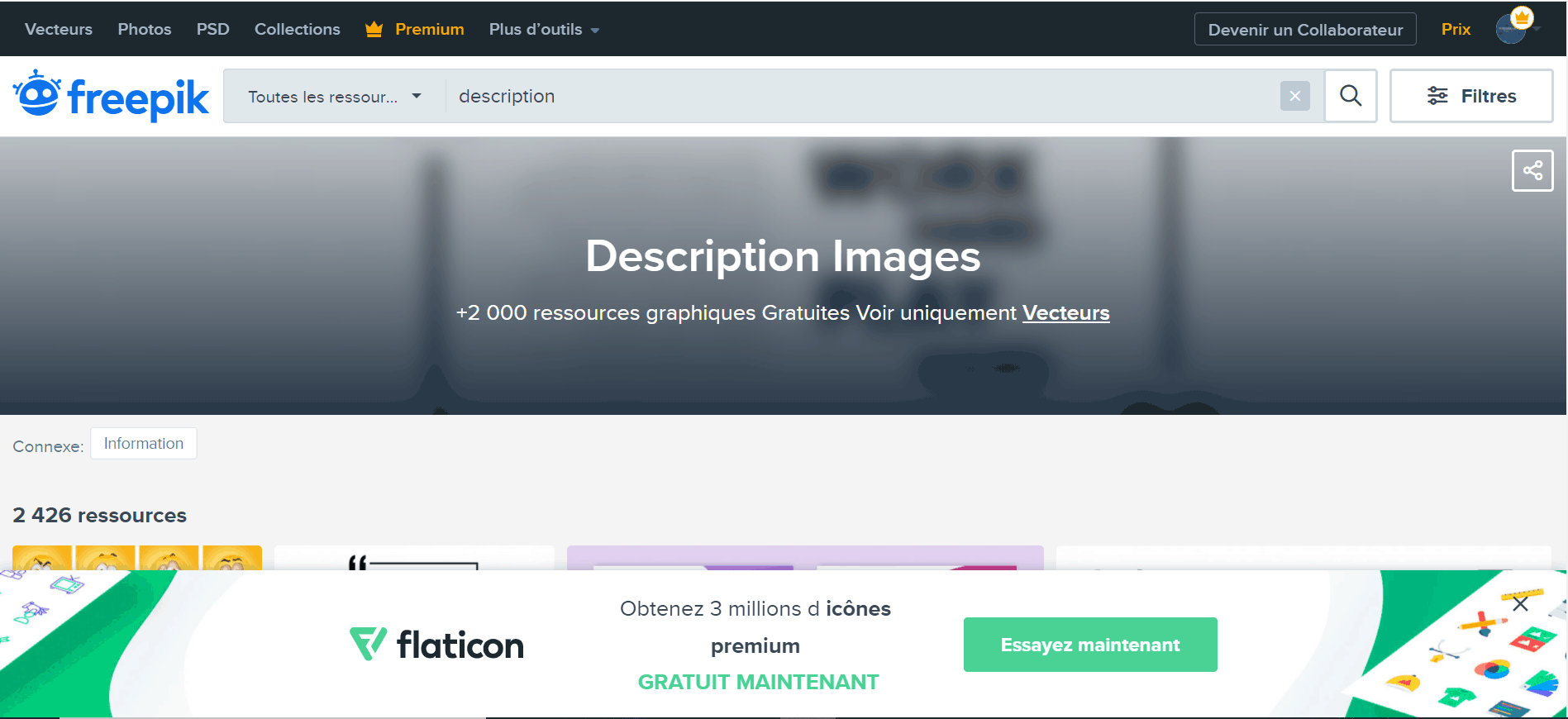Viewport: 1568px width, 719px height.
Task: Open the Filtres button
Action: click(1471, 96)
